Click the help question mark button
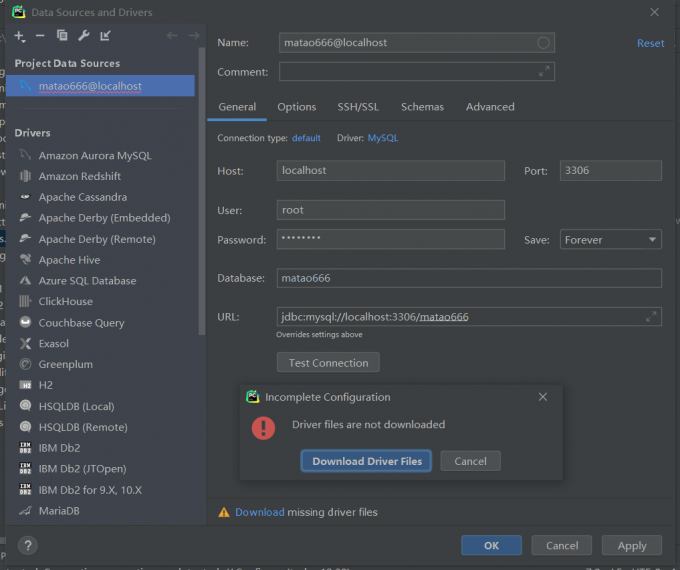Image resolution: width=680 pixels, height=570 pixels. (x=28, y=545)
